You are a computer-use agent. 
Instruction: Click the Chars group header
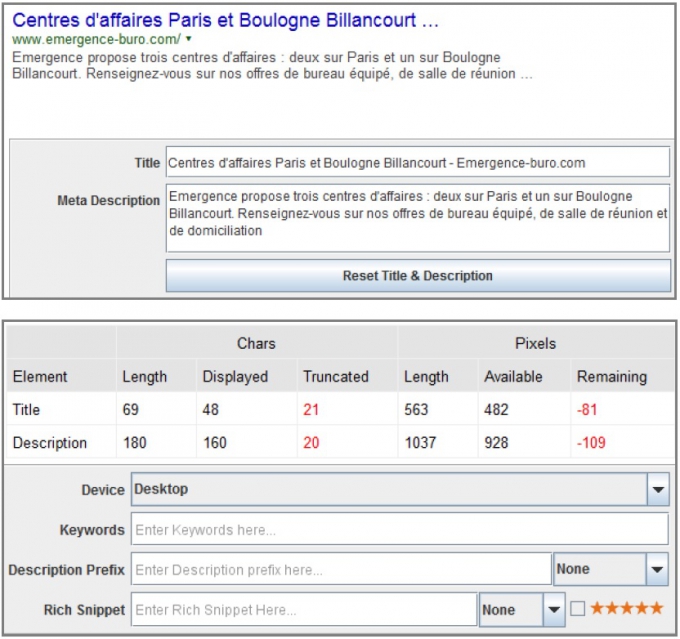coord(256,343)
